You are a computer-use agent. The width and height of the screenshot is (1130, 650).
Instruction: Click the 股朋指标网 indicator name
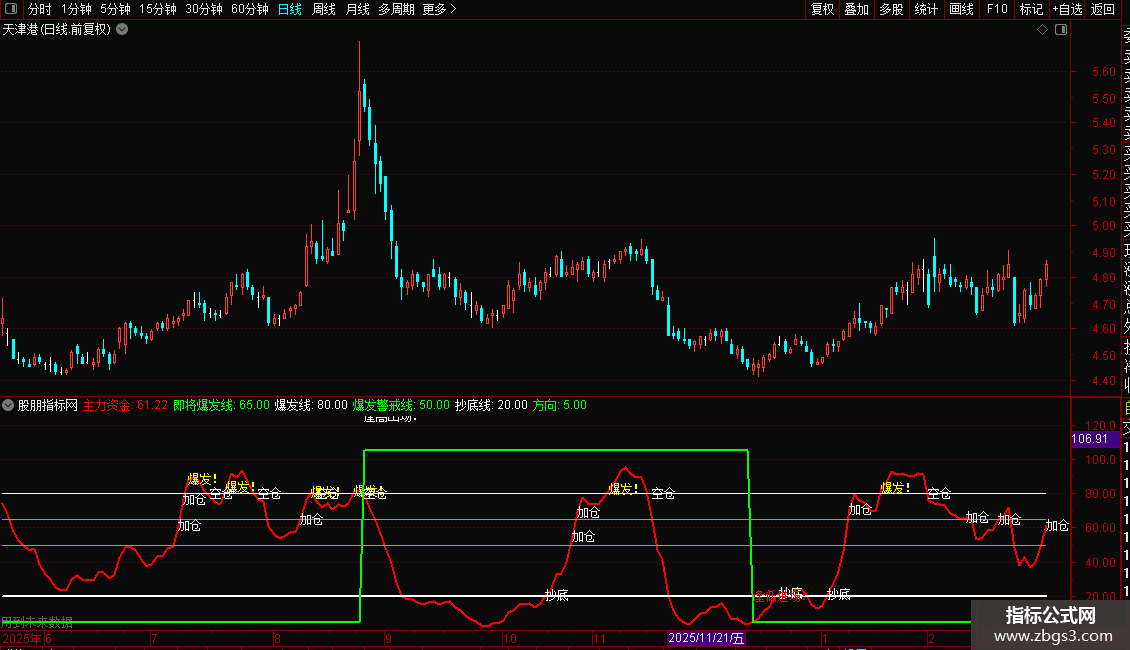48,405
